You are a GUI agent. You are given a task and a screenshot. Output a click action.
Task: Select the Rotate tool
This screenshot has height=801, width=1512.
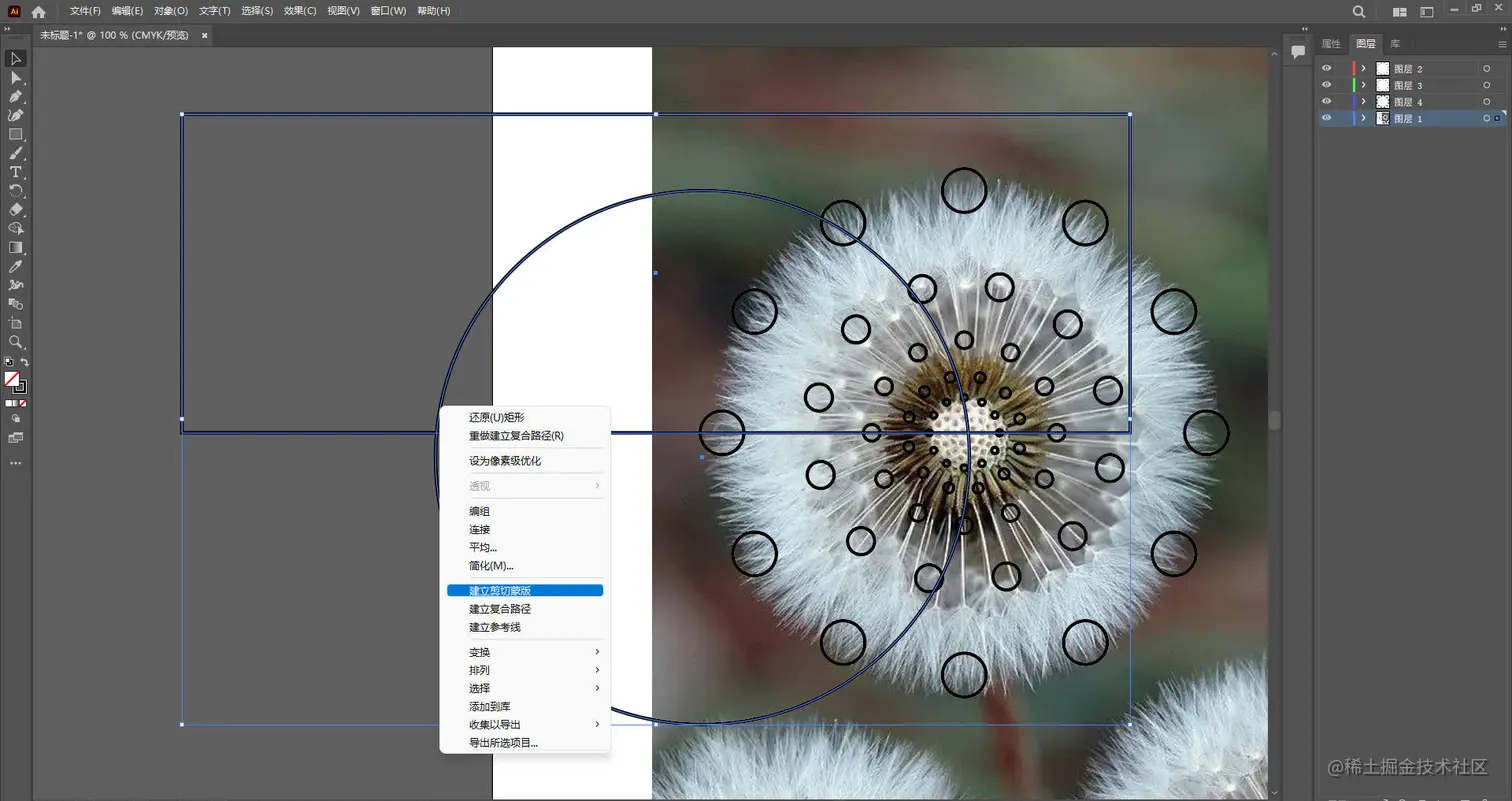(x=16, y=191)
